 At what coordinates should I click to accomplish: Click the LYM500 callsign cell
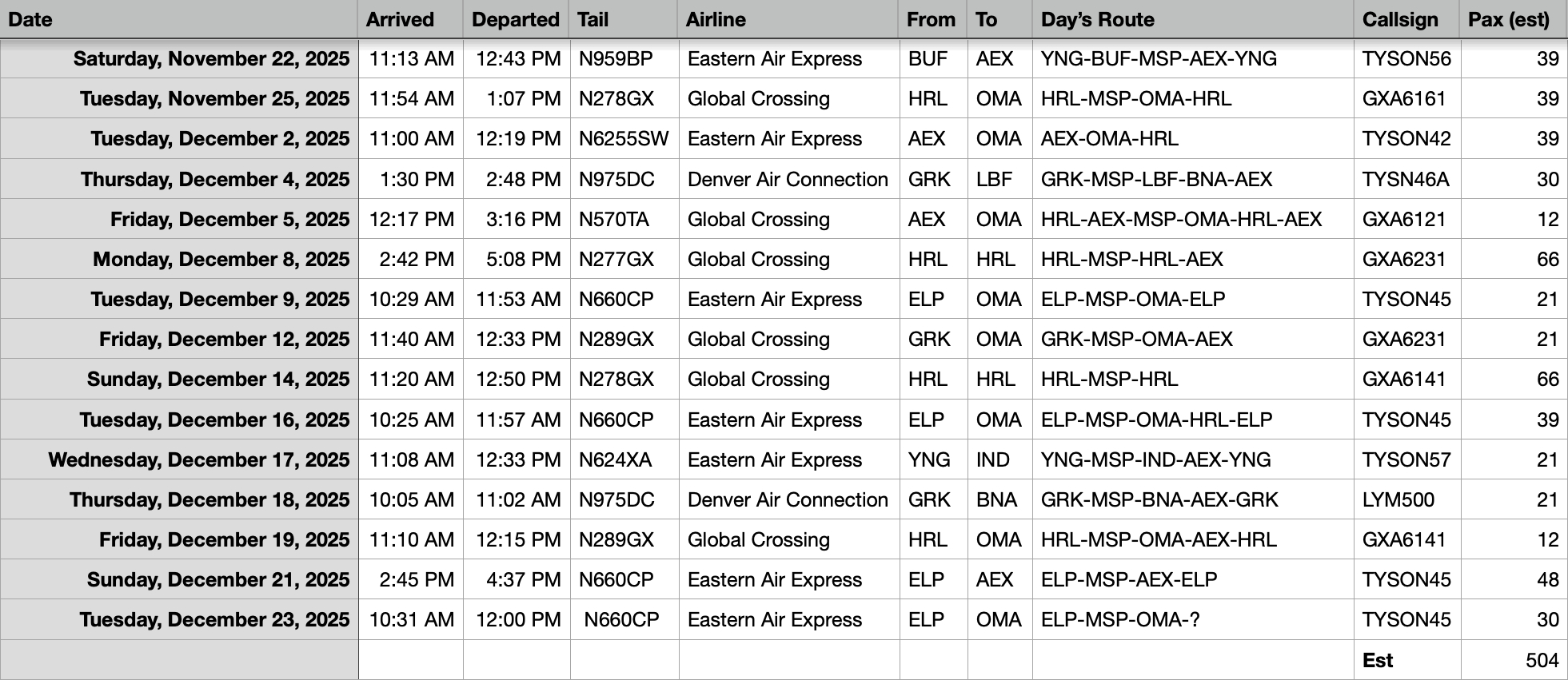tap(1398, 500)
